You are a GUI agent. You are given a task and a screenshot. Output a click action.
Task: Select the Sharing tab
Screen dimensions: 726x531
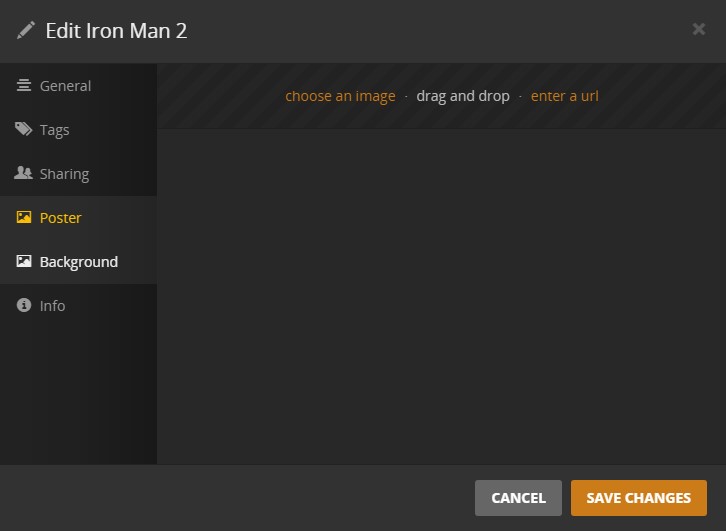click(78, 174)
